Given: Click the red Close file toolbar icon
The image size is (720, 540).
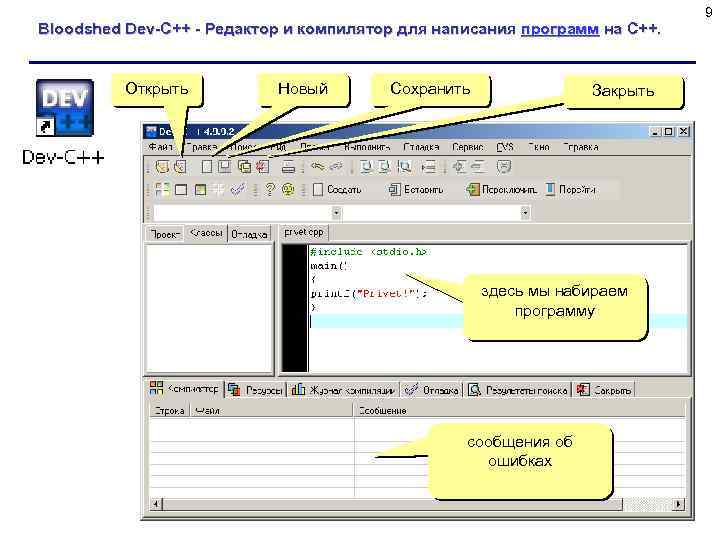Looking at the screenshot, I should coord(263,167).
